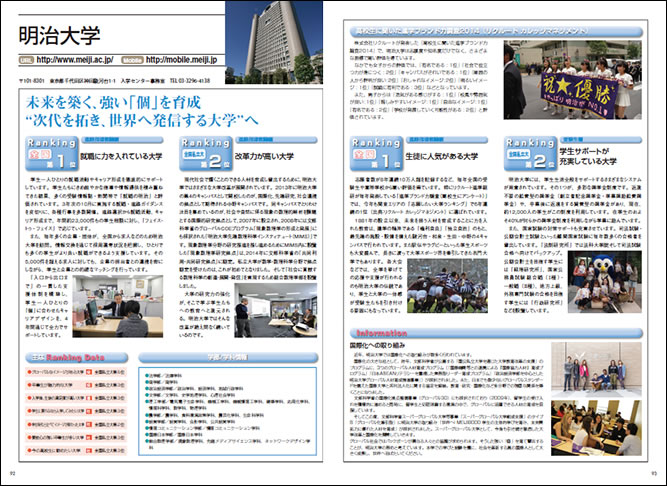Viewport: 667px width, 486px height.
Task: Select the seminar room lecturer photo
Action: pyautogui.click(x=276, y=310)
